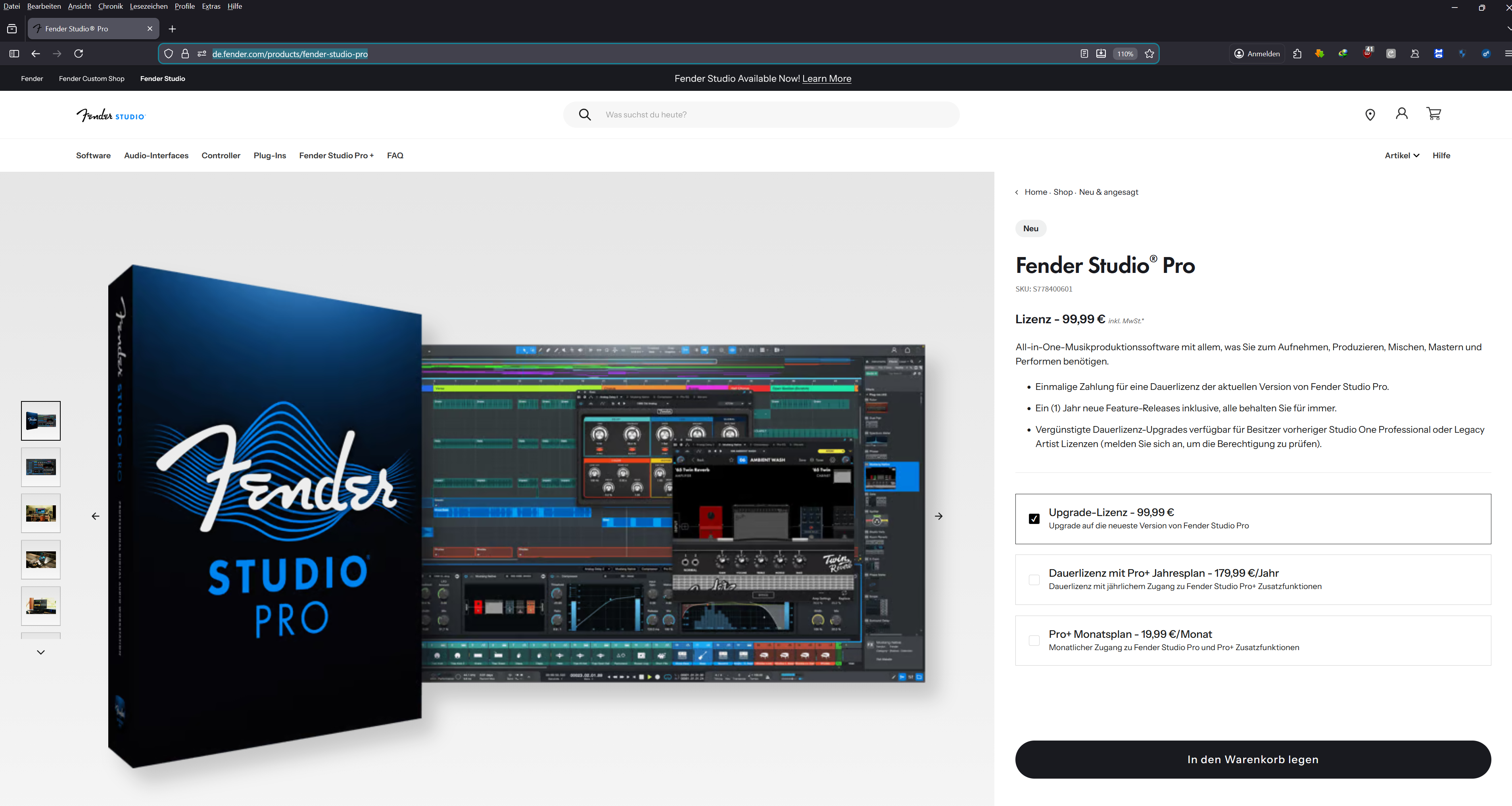Image resolution: width=1512 pixels, height=806 pixels.
Task: Click the user account icon
Action: click(x=1402, y=114)
